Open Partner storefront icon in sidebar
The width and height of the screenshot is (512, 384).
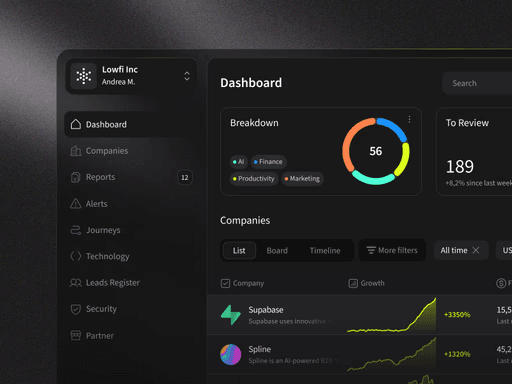(x=76, y=335)
